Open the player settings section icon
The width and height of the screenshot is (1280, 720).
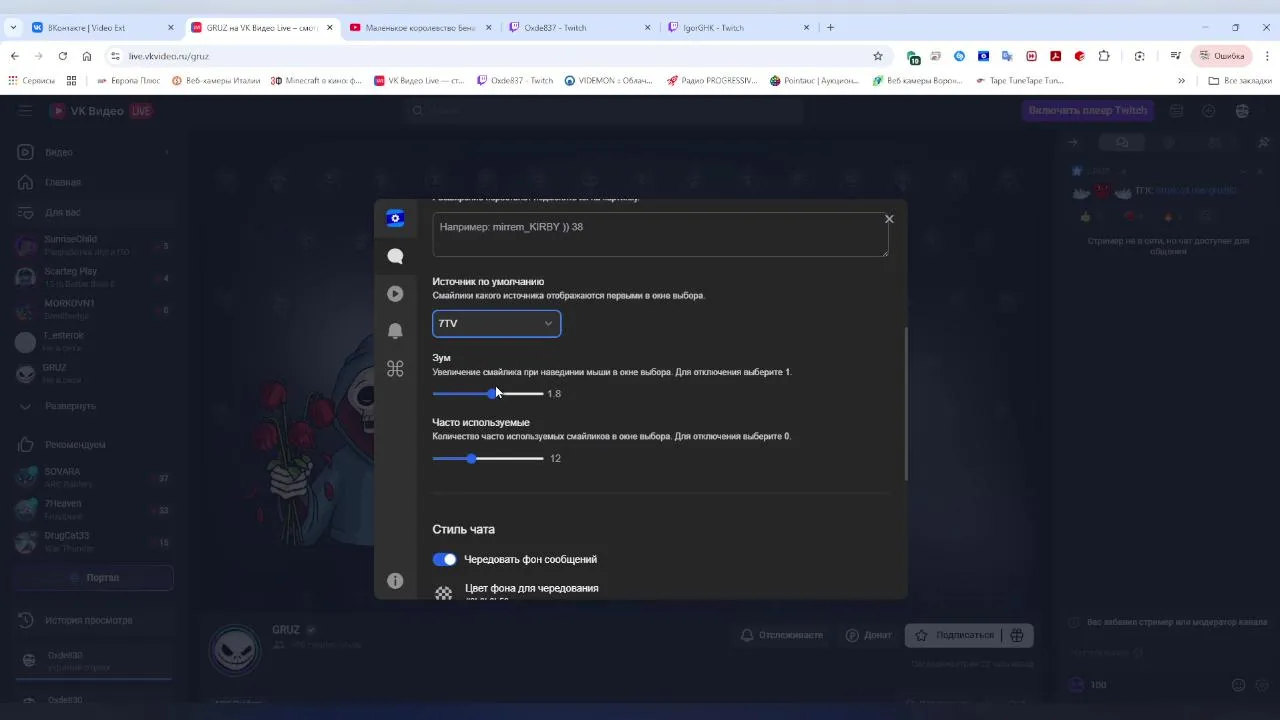395,294
